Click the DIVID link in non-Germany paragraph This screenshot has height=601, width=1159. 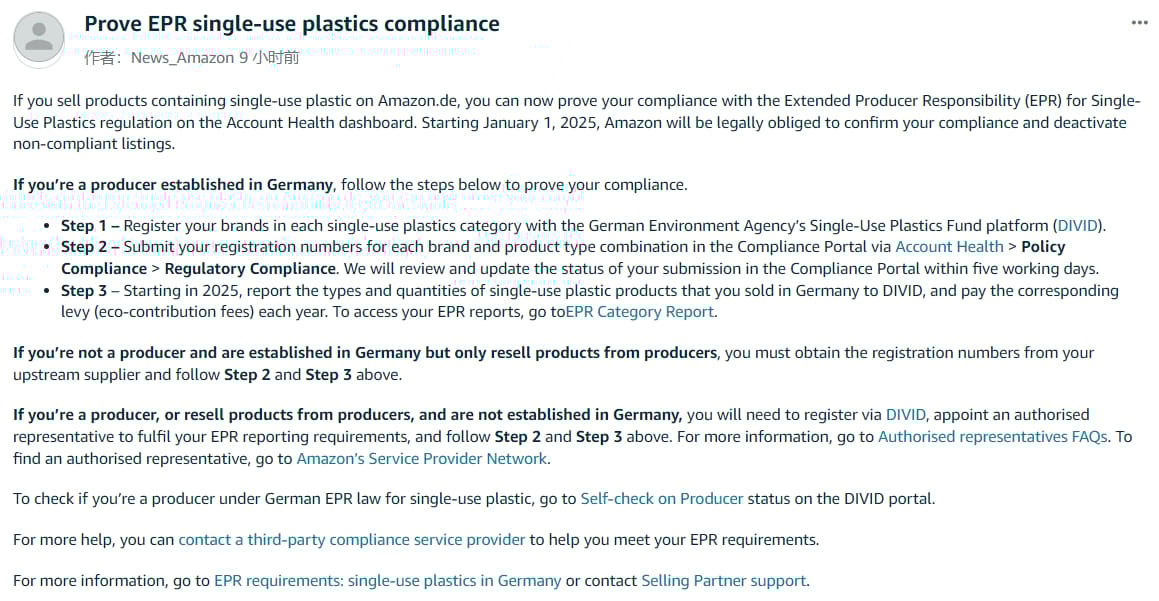pos(905,415)
